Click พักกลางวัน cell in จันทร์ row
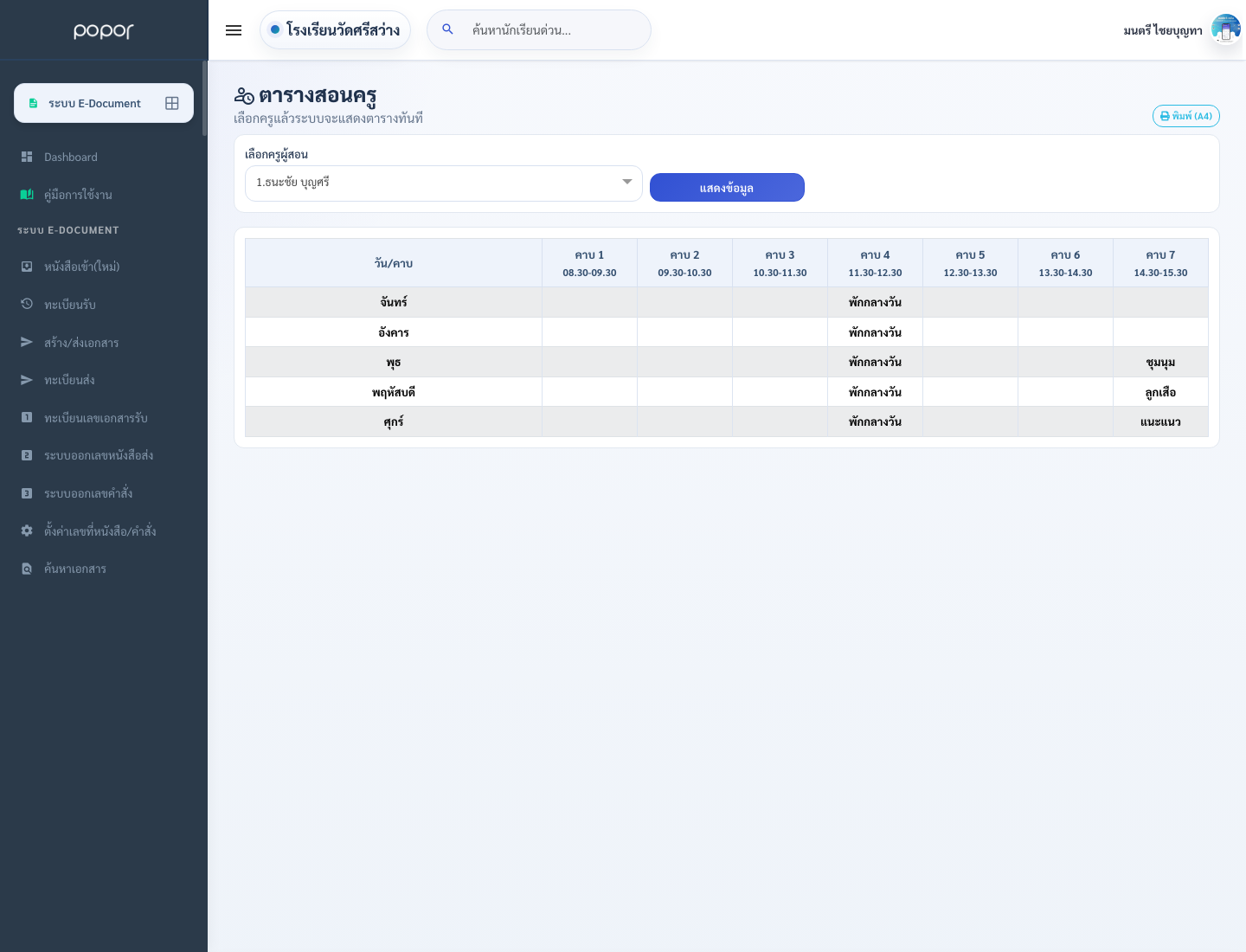This screenshot has height=952, width=1246. 876,302
